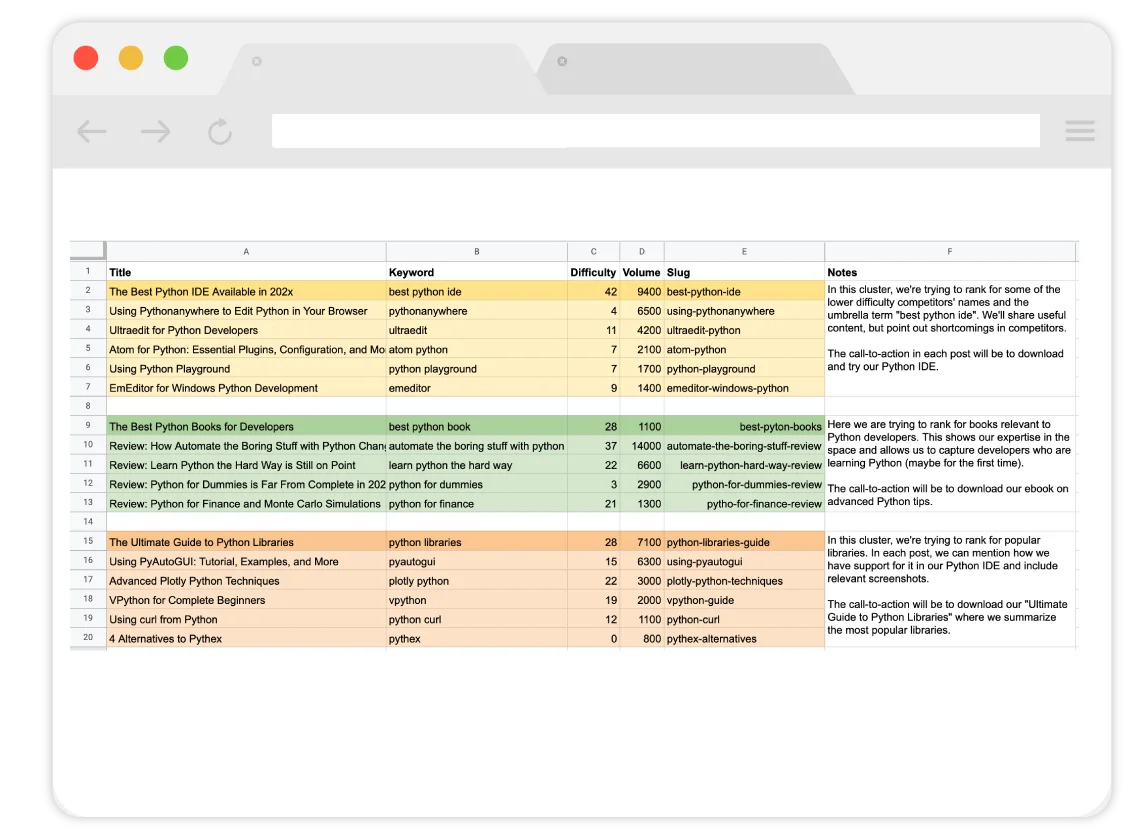Select '4 Alternatives to Pythex' cell
The image size is (1144, 840).
[x=247, y=639]
